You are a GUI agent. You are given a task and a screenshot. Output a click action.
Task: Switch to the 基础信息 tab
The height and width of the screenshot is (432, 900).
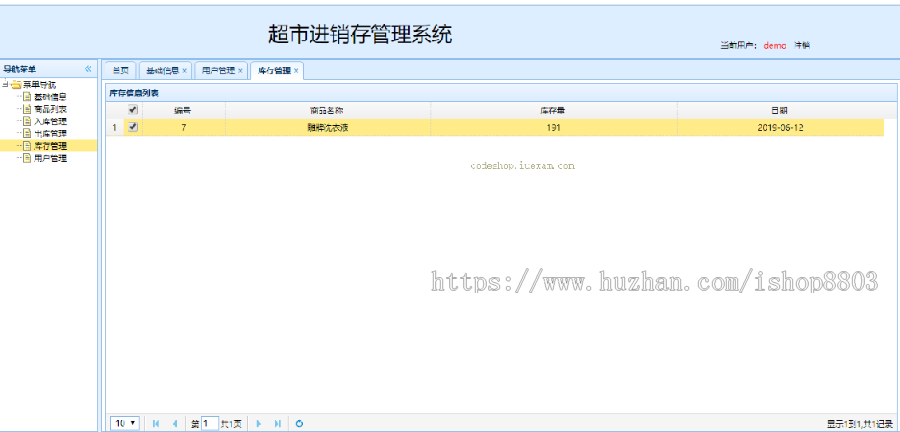click(x=162, y=71)
